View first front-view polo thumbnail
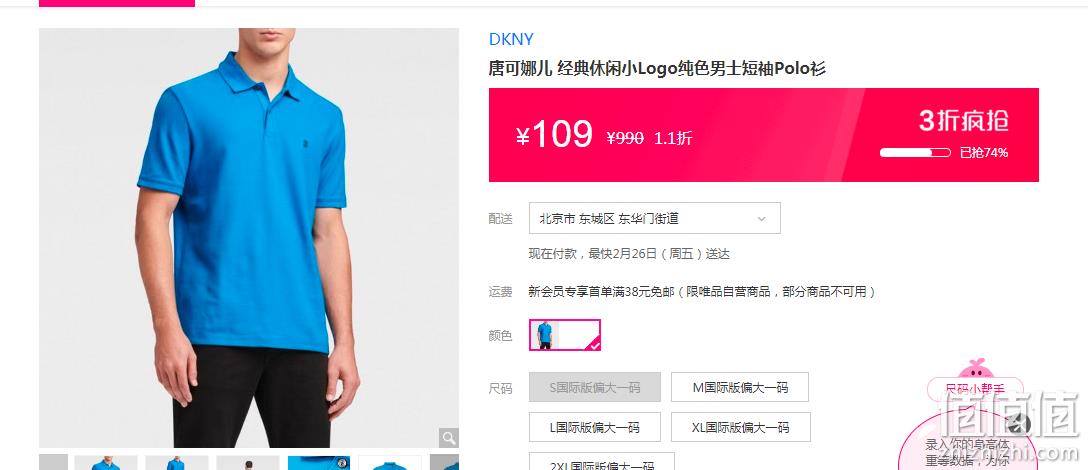Screen dimensions: 1088x470 pos(106,462)
